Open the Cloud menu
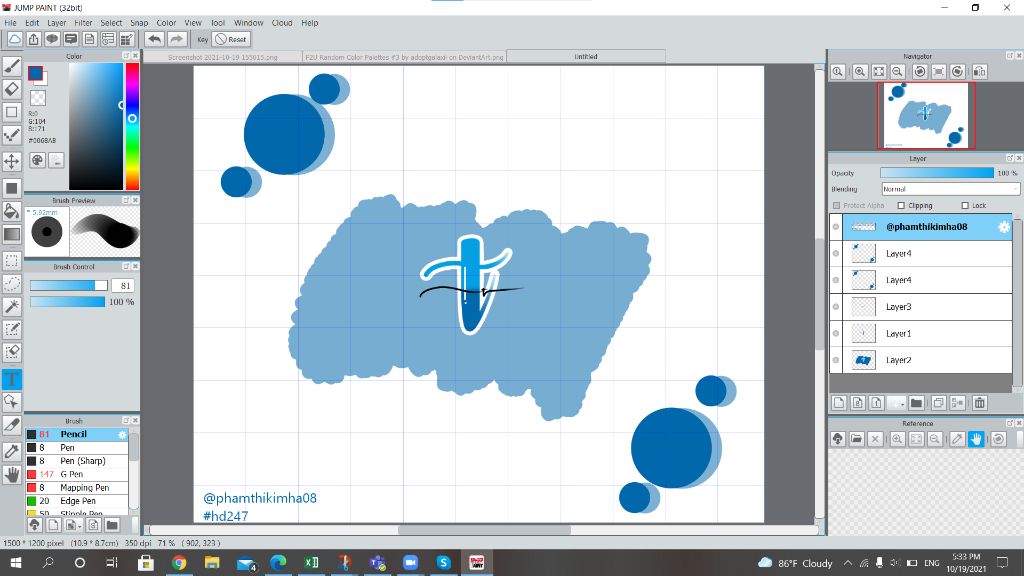This screenshot has width=1024, height=576. 282,23
